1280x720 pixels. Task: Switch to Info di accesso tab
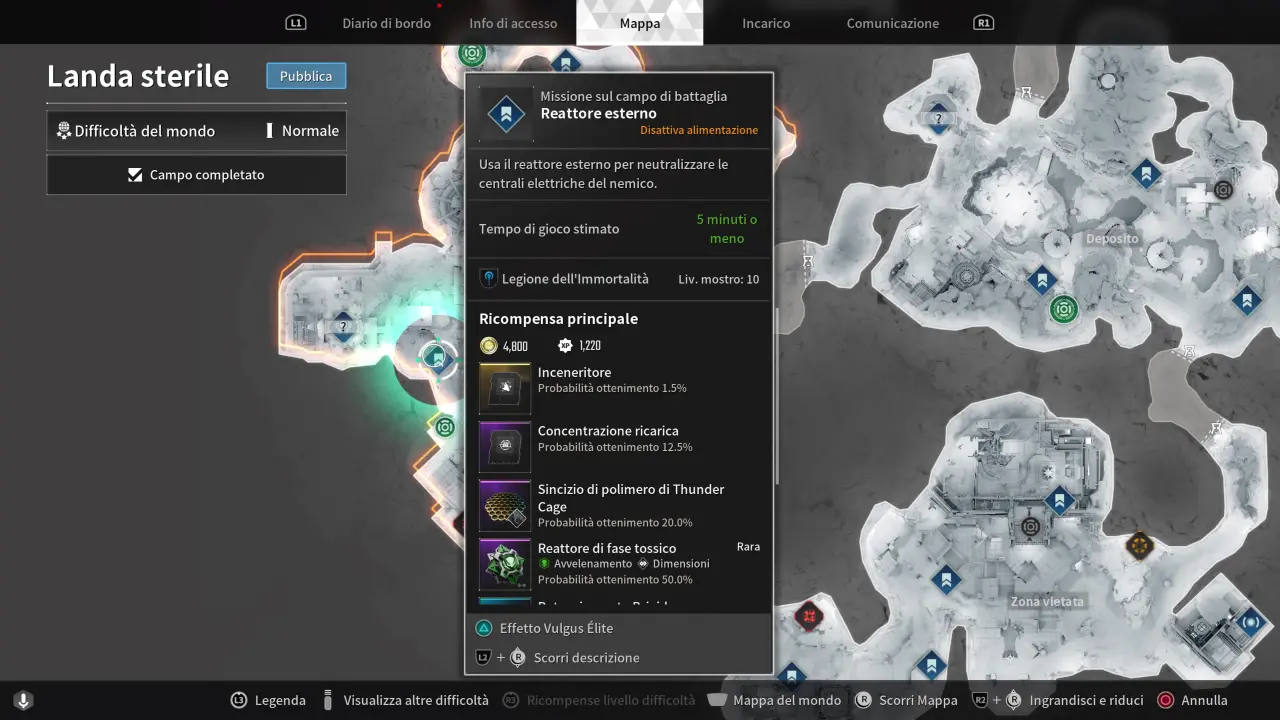coord(513,23)
